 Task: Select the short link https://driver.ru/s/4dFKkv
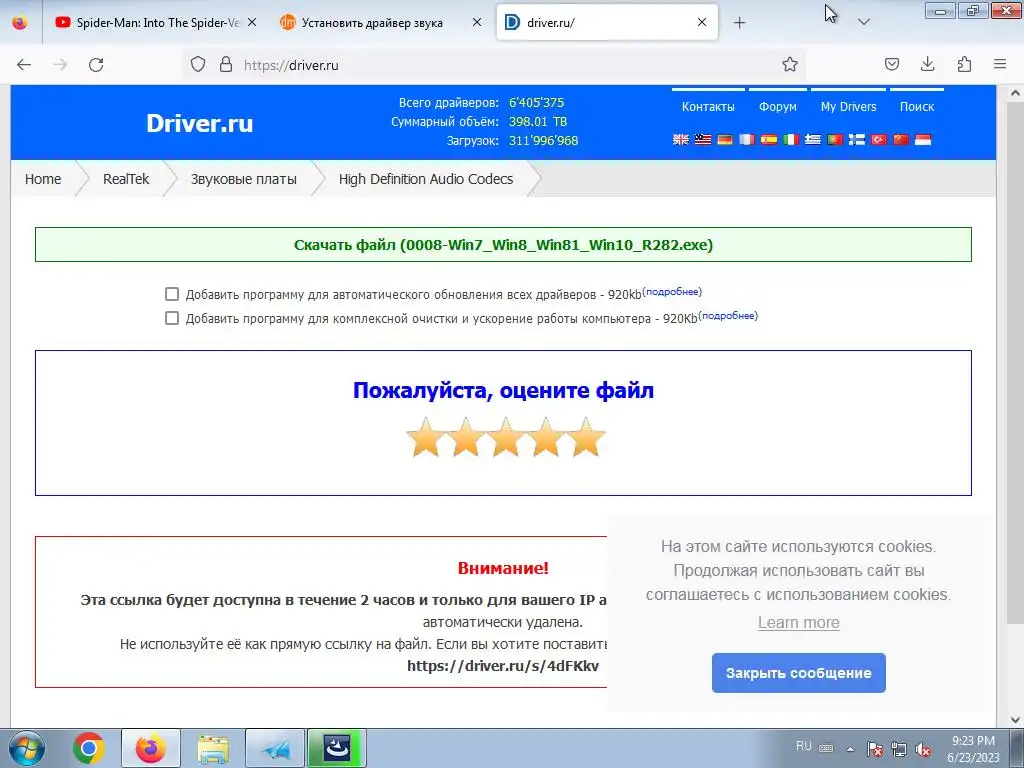(503, 666)
